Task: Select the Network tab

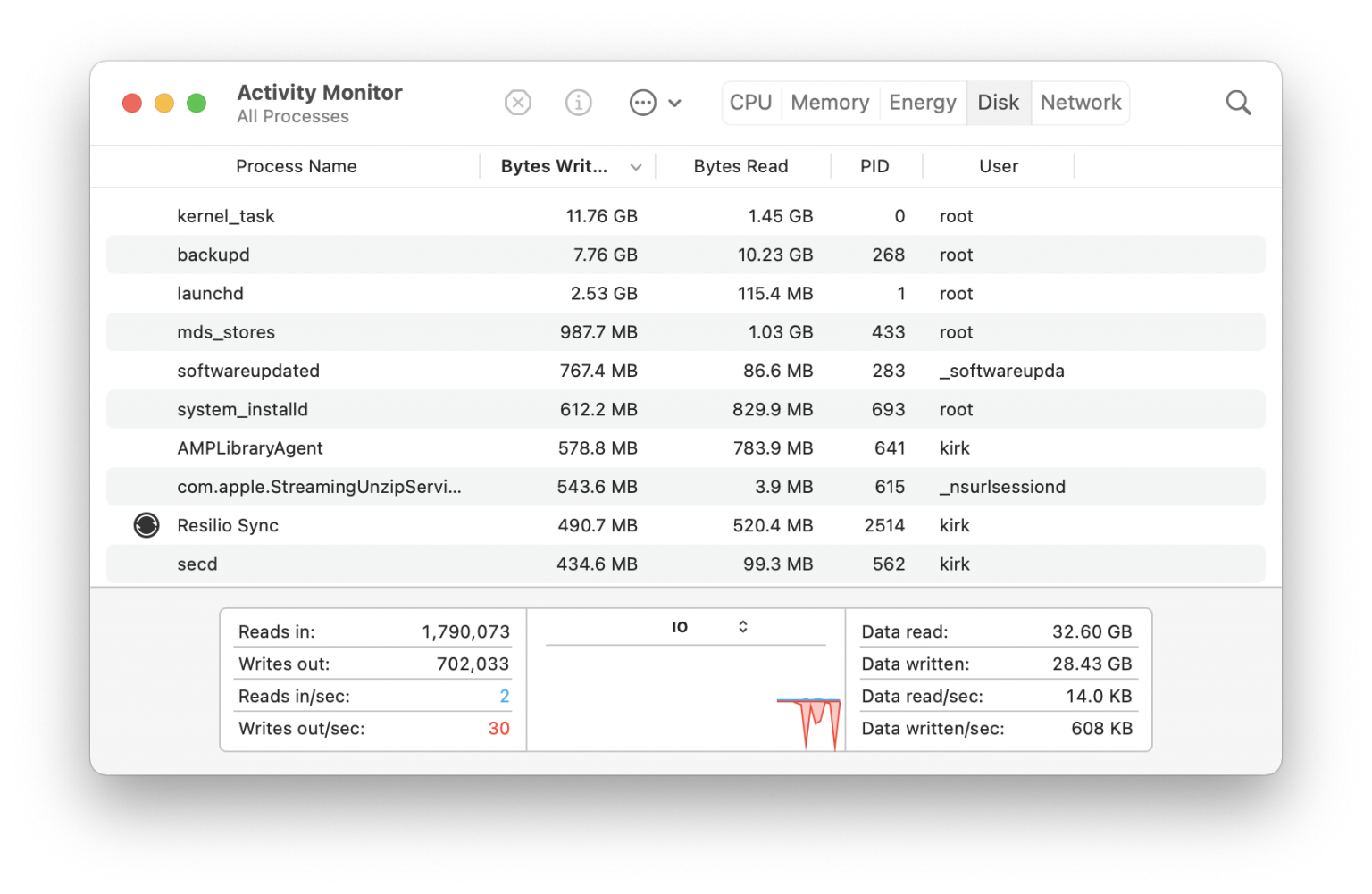Action: pyautogui.click(x=1080, y=103)
